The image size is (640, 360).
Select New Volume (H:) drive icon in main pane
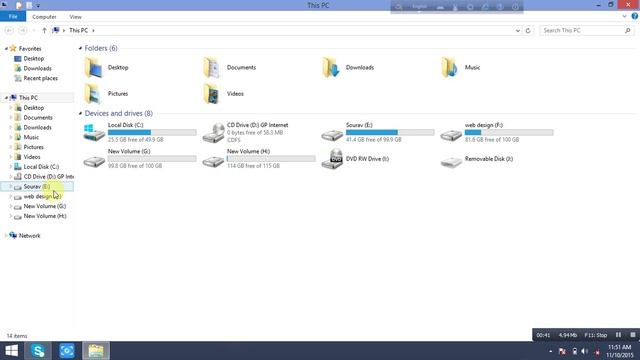tap(213, 161)
